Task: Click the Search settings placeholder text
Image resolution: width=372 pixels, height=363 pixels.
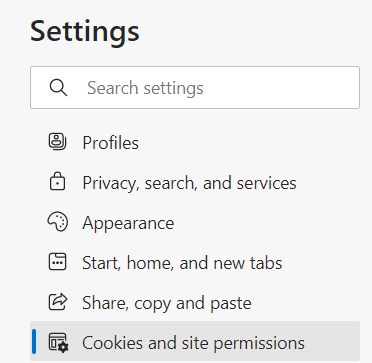Action: 145,88
